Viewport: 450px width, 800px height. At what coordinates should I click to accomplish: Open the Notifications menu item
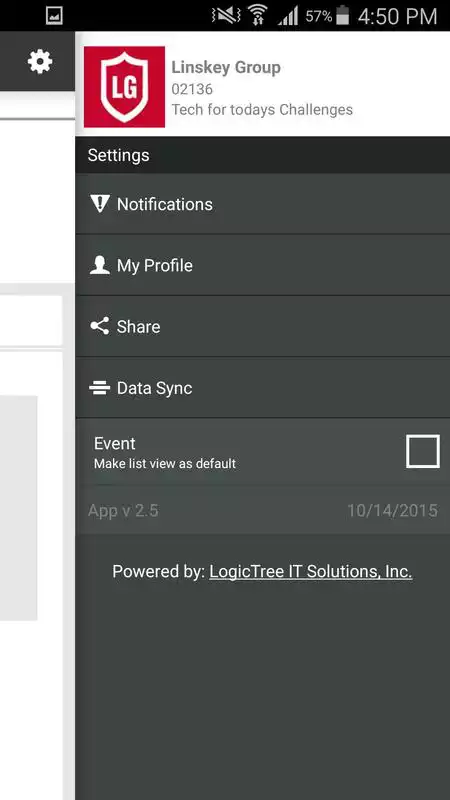click(263, 204)
